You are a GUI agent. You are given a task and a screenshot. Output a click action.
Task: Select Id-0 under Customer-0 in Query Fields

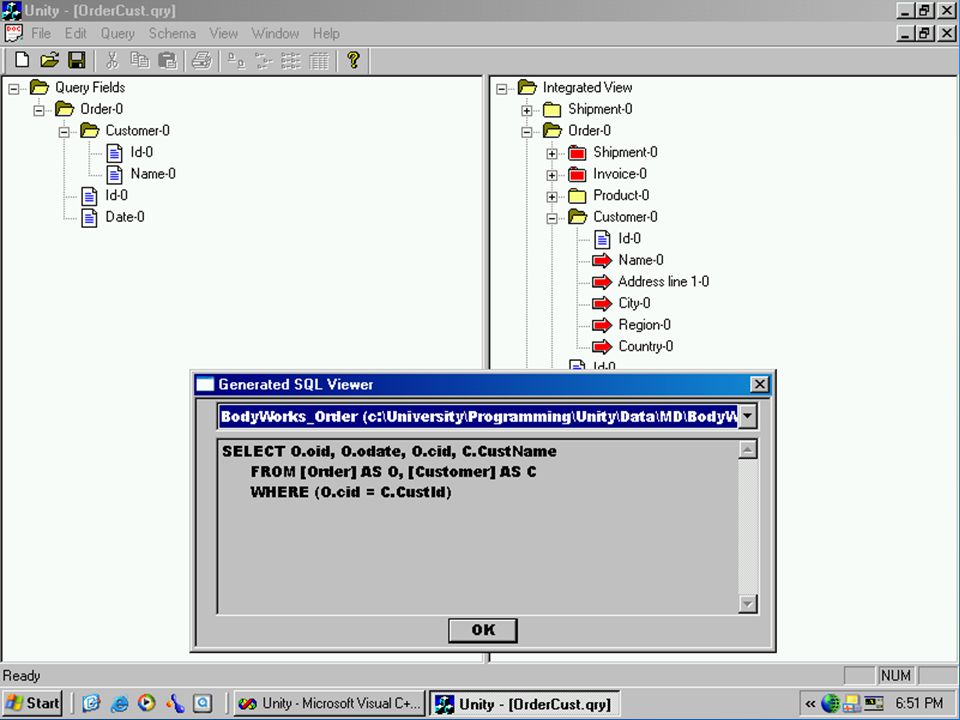pos(141,152)
